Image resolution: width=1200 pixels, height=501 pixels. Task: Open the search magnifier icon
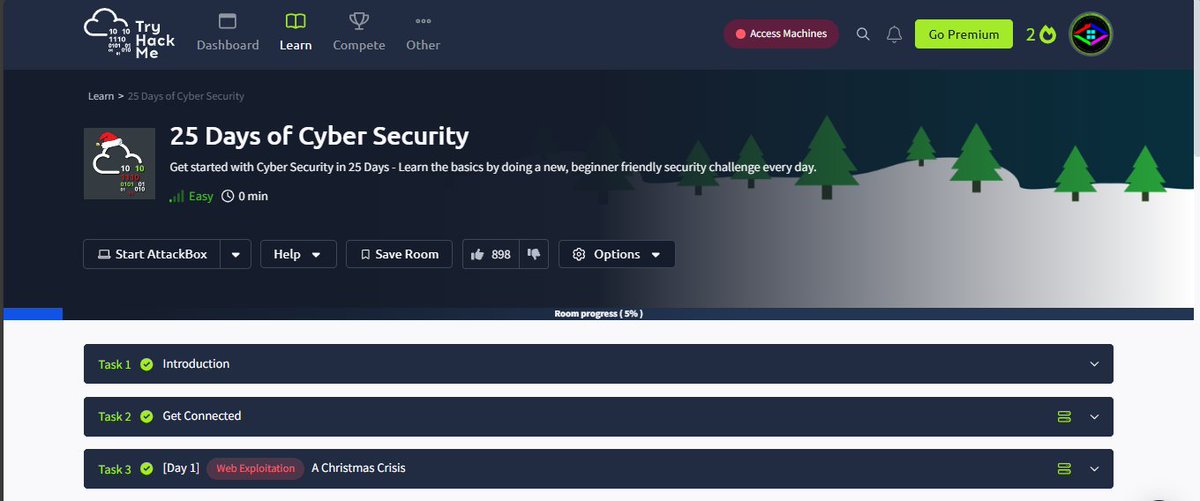tap(863, 34)
